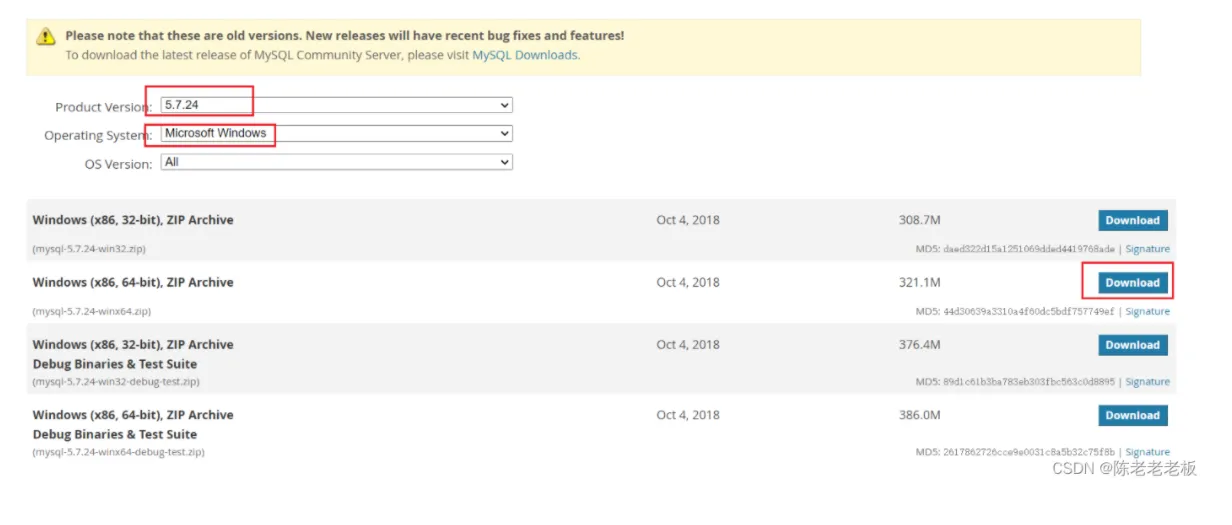This screenshot has width=1232, height=525.
Task: Open Signature link for mysql-5.7.24-win32.zip
Action: (1147, 249)
